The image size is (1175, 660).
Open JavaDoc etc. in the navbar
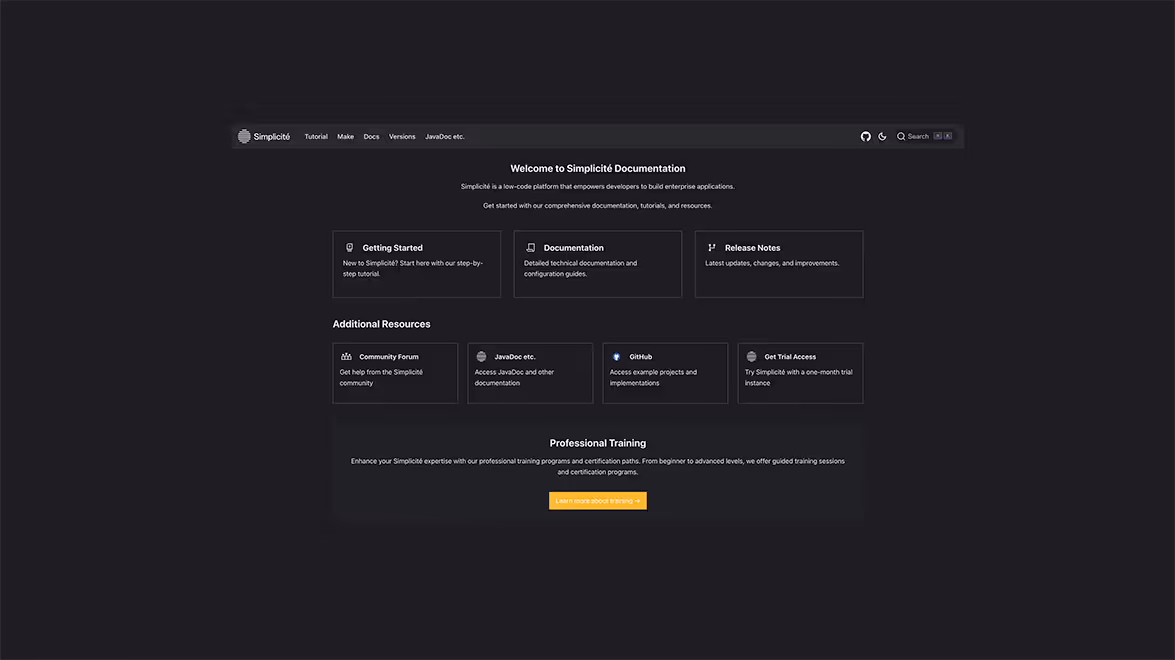445,136
